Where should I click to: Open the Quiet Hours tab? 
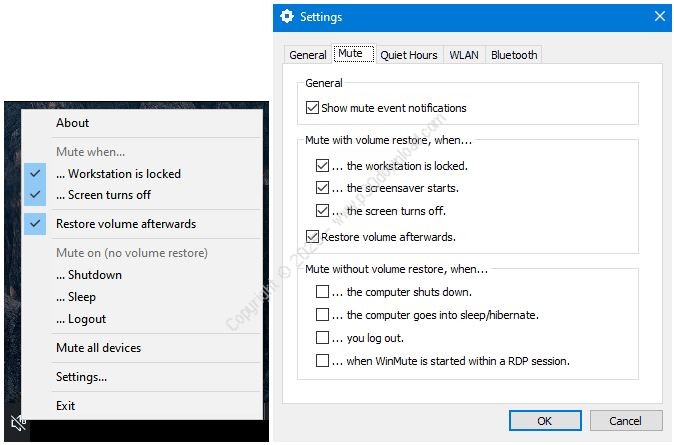408,55
